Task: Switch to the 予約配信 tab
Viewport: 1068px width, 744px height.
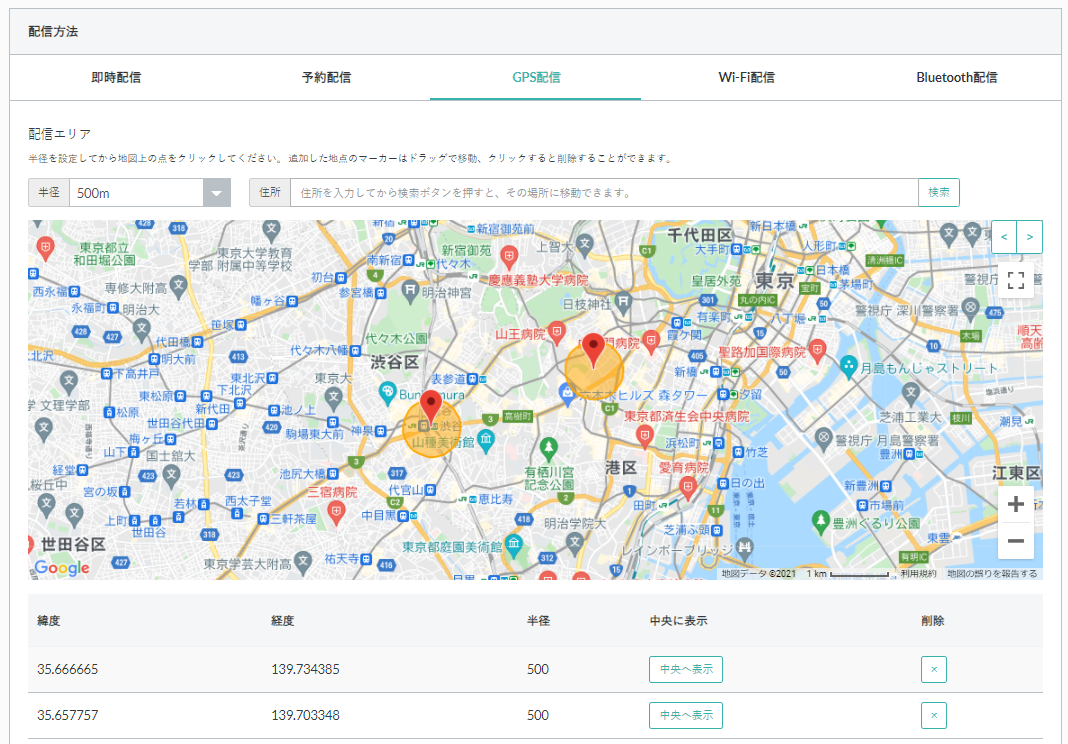Action: [x=326, y=78]
